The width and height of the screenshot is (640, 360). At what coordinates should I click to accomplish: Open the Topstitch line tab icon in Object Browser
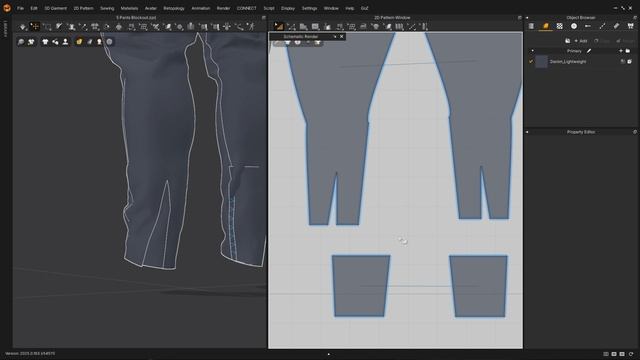602,26
